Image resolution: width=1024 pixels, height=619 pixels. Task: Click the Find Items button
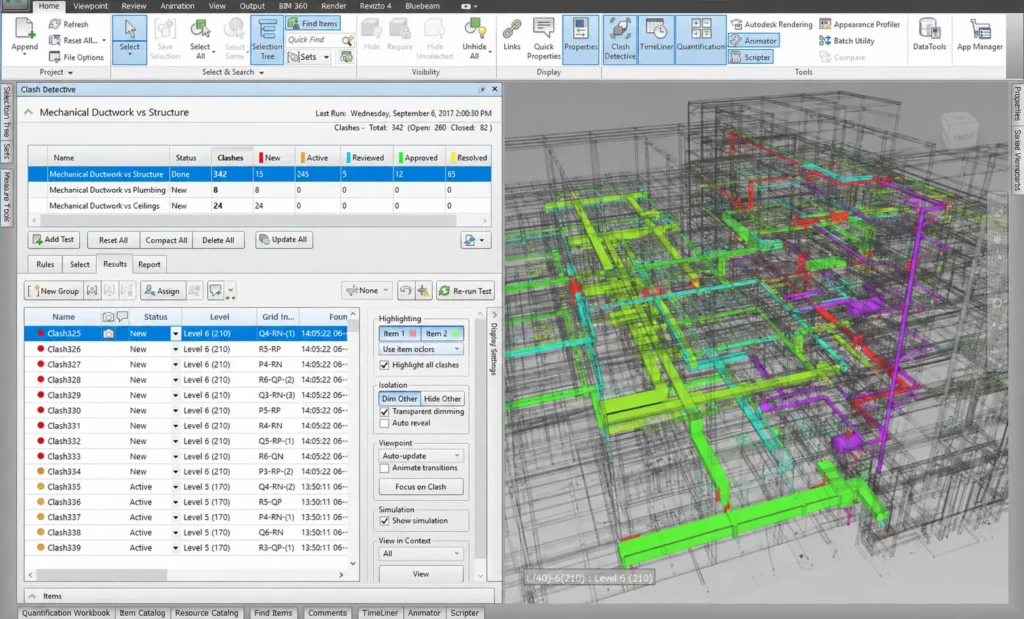click(x=313, y=24)
